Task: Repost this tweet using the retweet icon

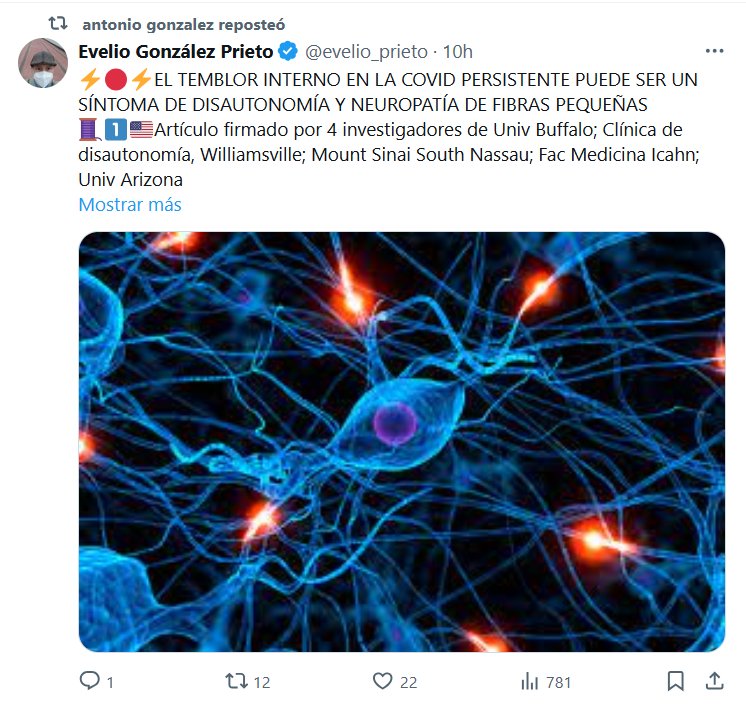Action: point(236,681)
